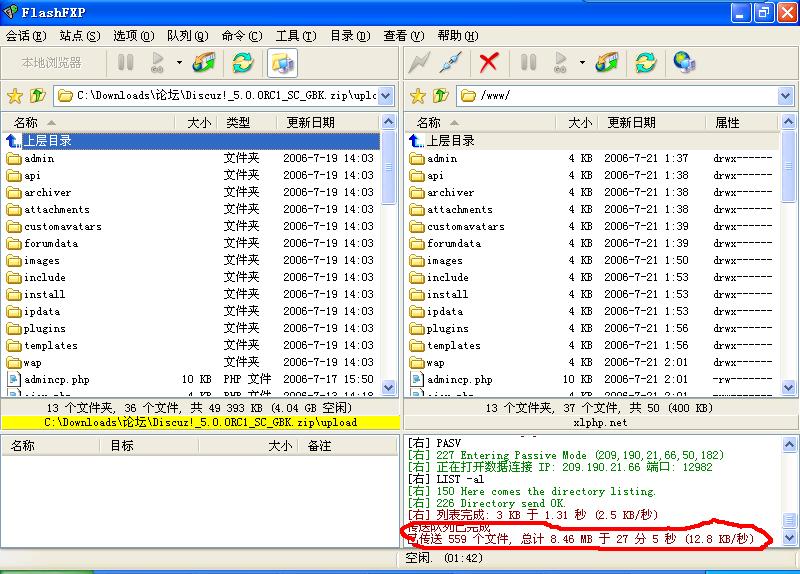Select remote admincp.php file icon

[417, 380]
